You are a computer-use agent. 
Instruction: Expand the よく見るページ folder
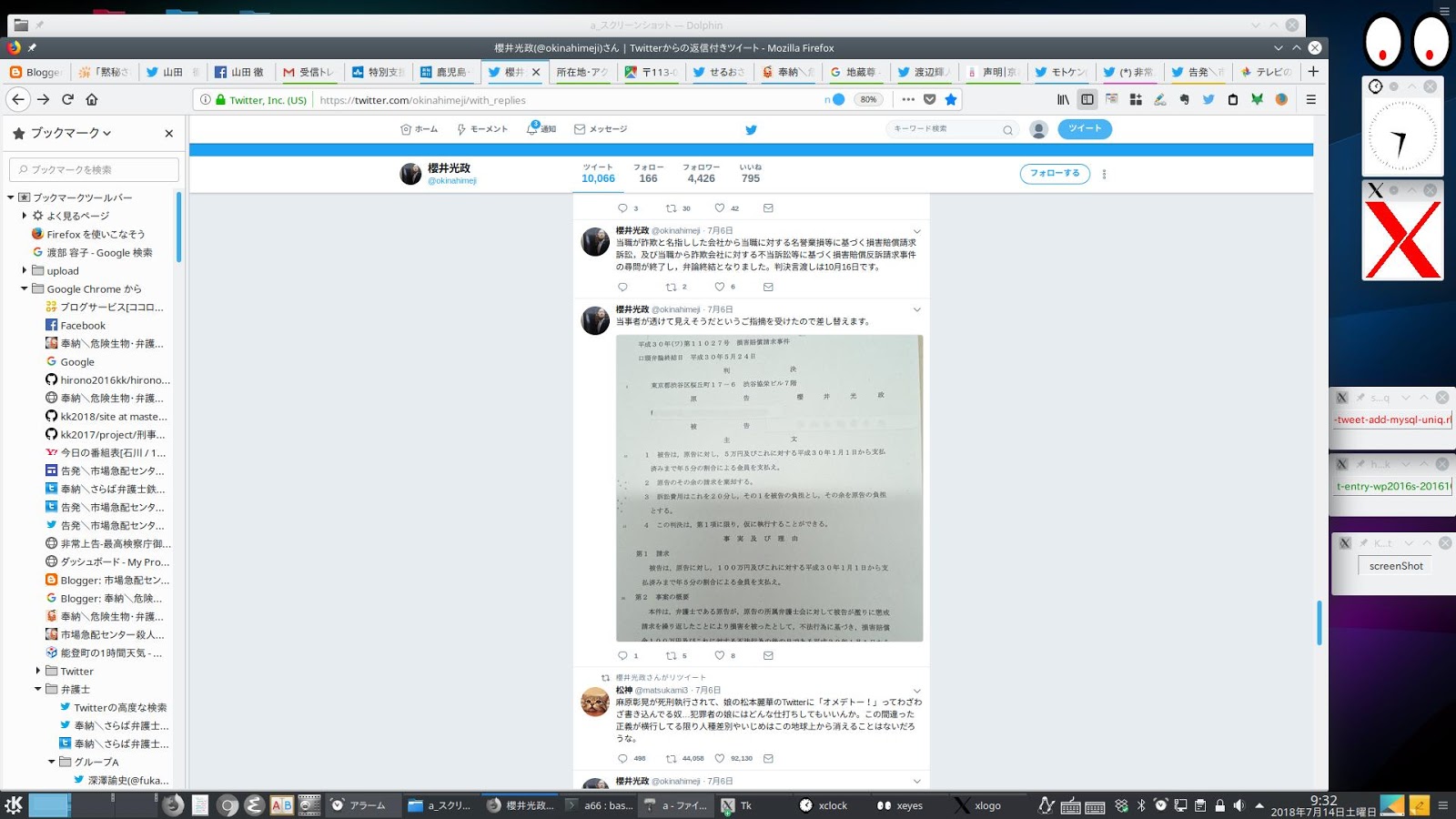pyautogui.click(x=25, y=216)
